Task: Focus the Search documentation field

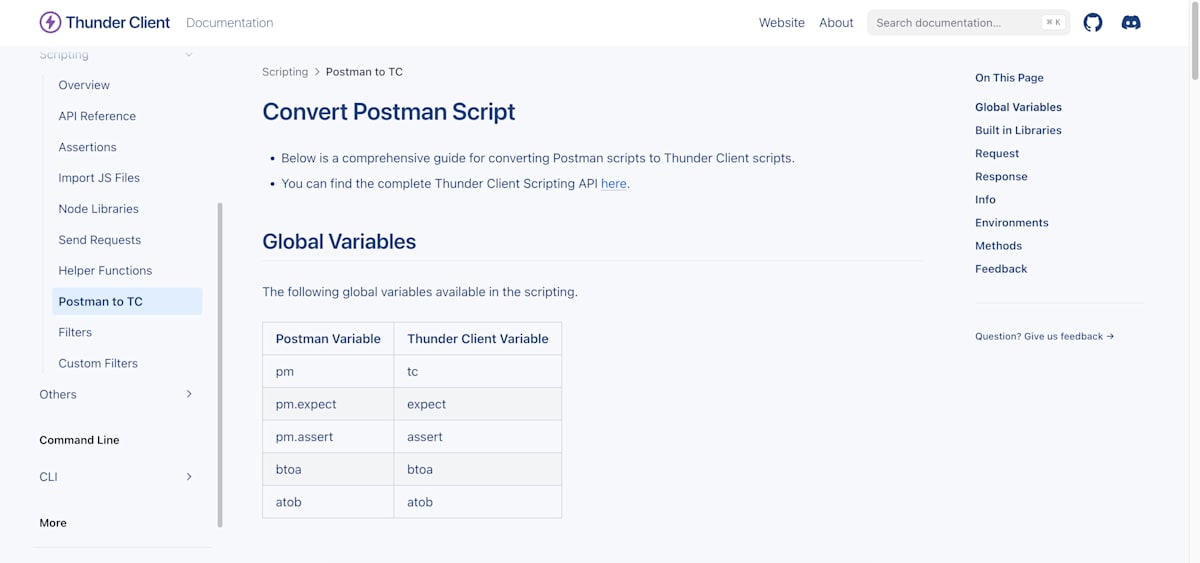Action: click(968, 22)
